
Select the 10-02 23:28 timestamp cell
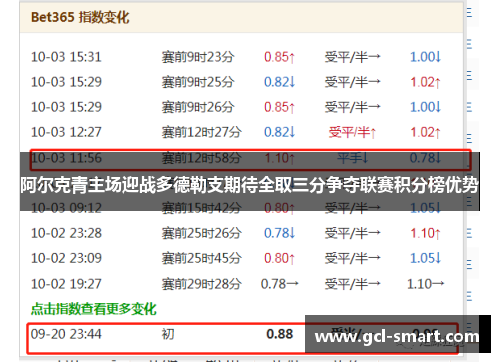(x=66, y=233)
